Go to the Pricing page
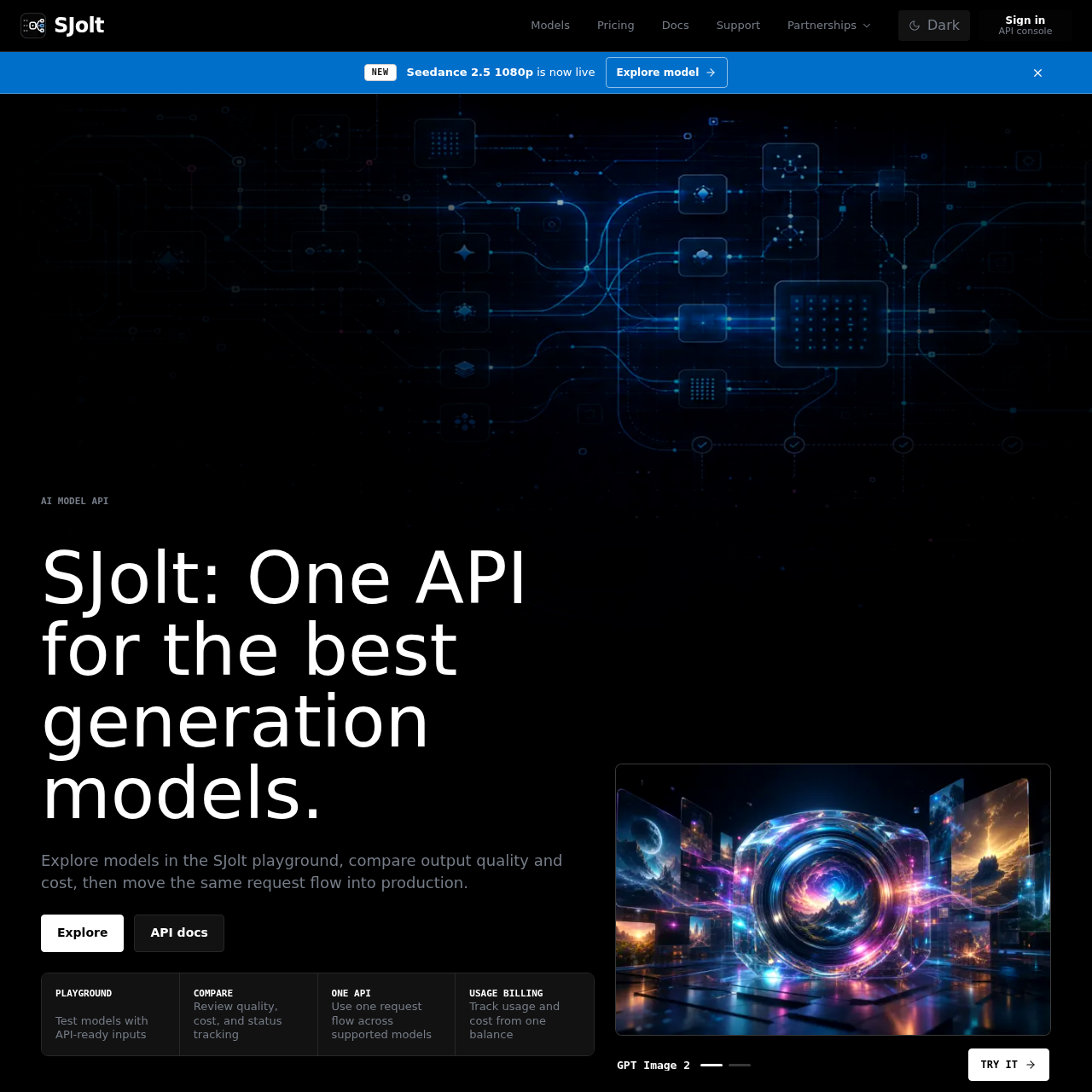The image size is (1092, 1092). click(616, 26)
